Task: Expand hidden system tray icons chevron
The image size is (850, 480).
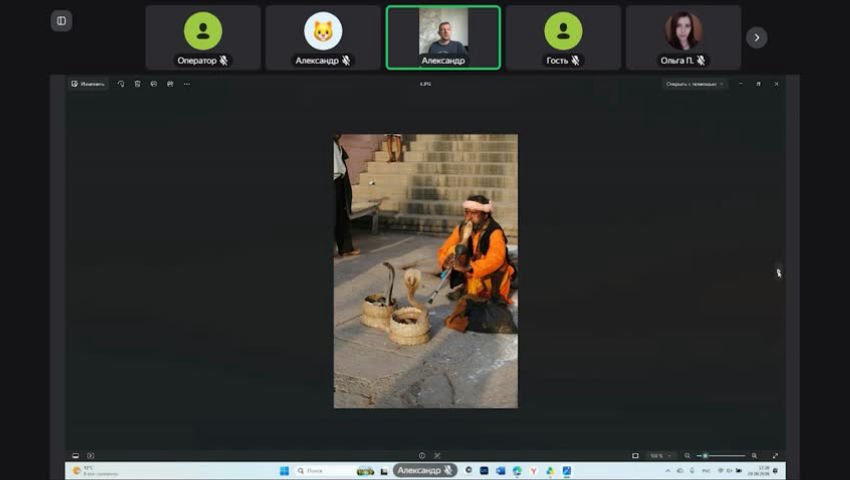Action: [x=668, y=471]
